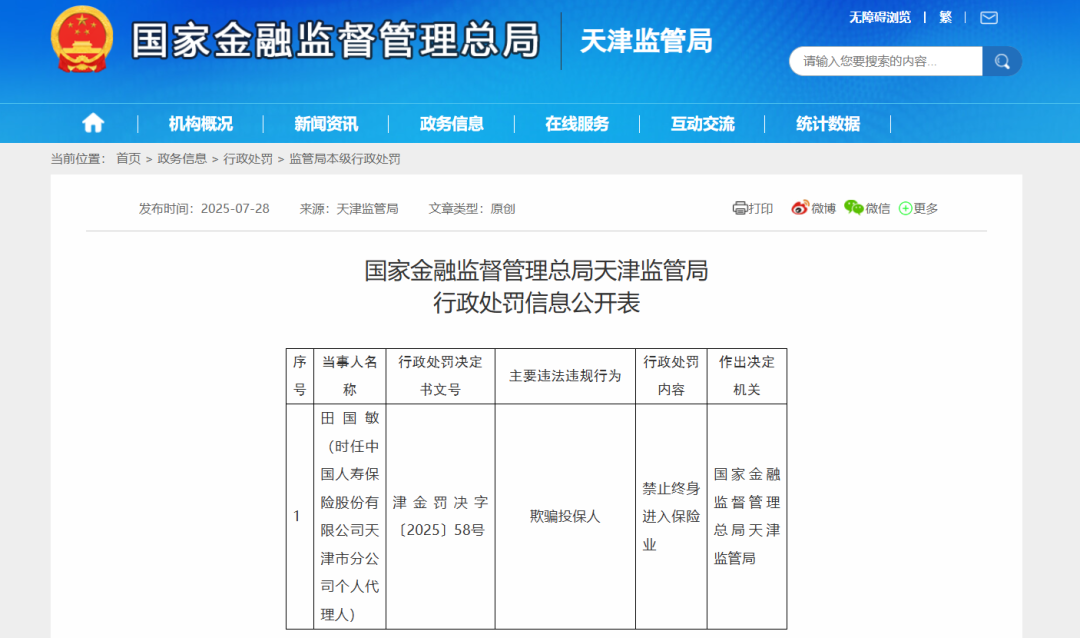Click the national emblem logo

82,39
